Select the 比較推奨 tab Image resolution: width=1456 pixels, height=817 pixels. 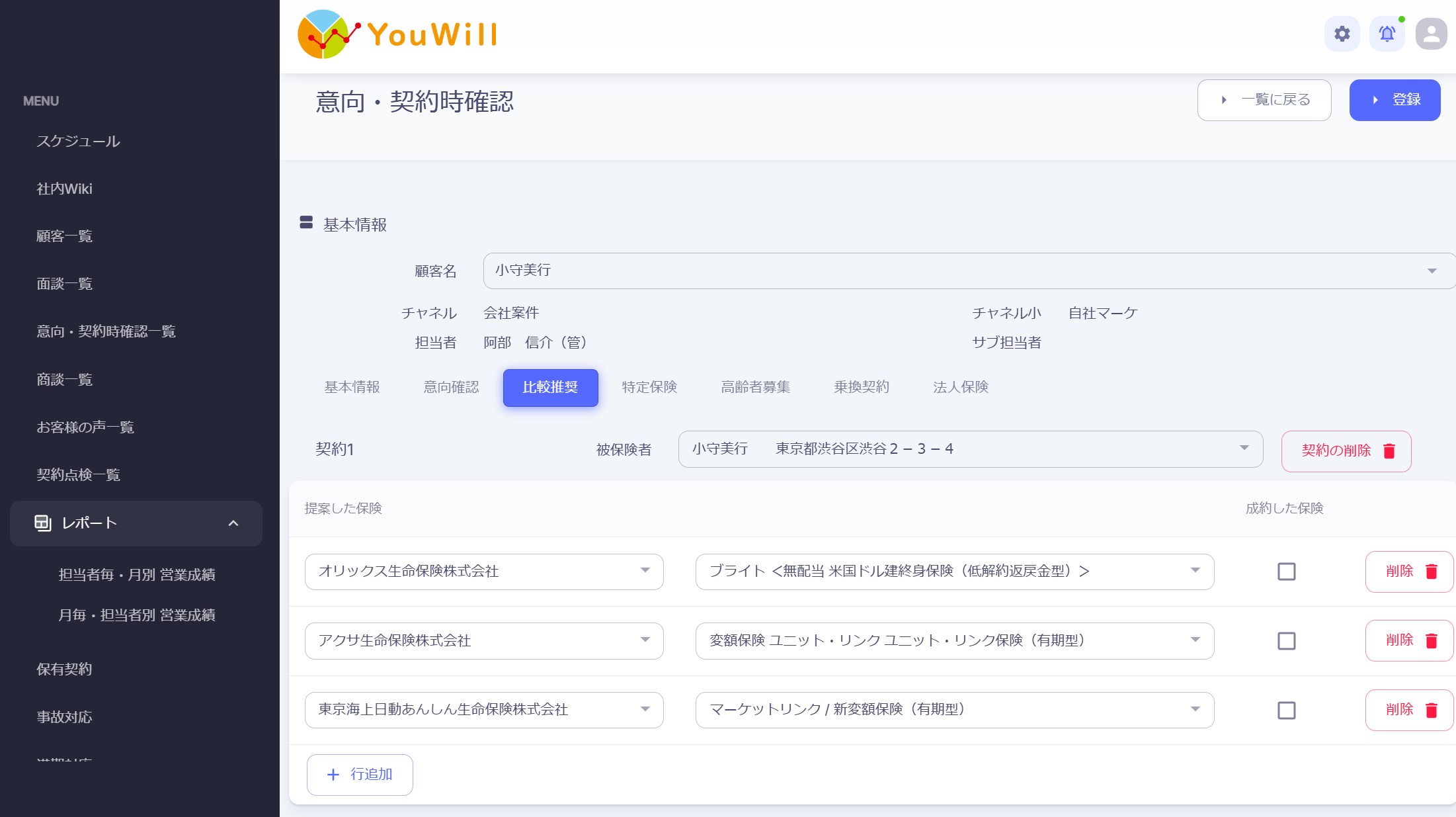tap(550, 388)
